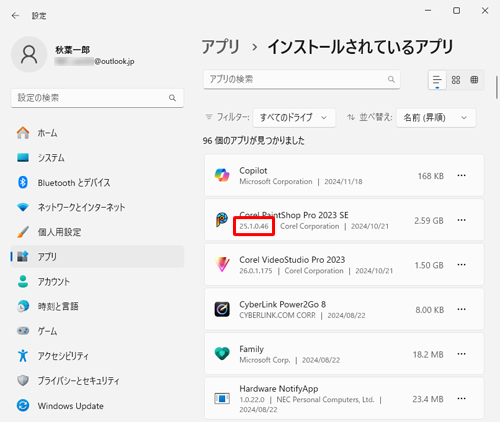Open more options for CyberLink Power2Go 8

pyautogui.click(x=461, y=310)
